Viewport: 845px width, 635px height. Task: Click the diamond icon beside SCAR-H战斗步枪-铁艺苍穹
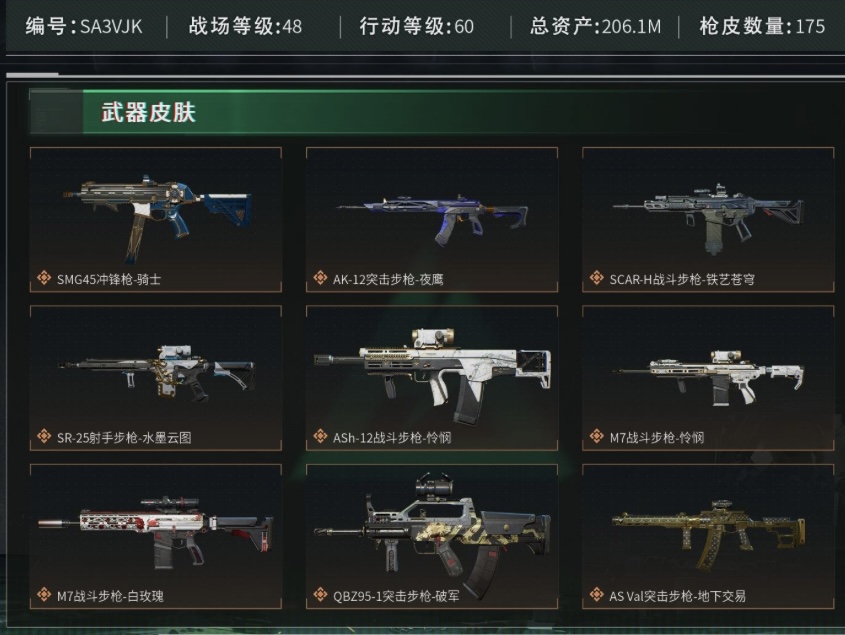[597, 278]
